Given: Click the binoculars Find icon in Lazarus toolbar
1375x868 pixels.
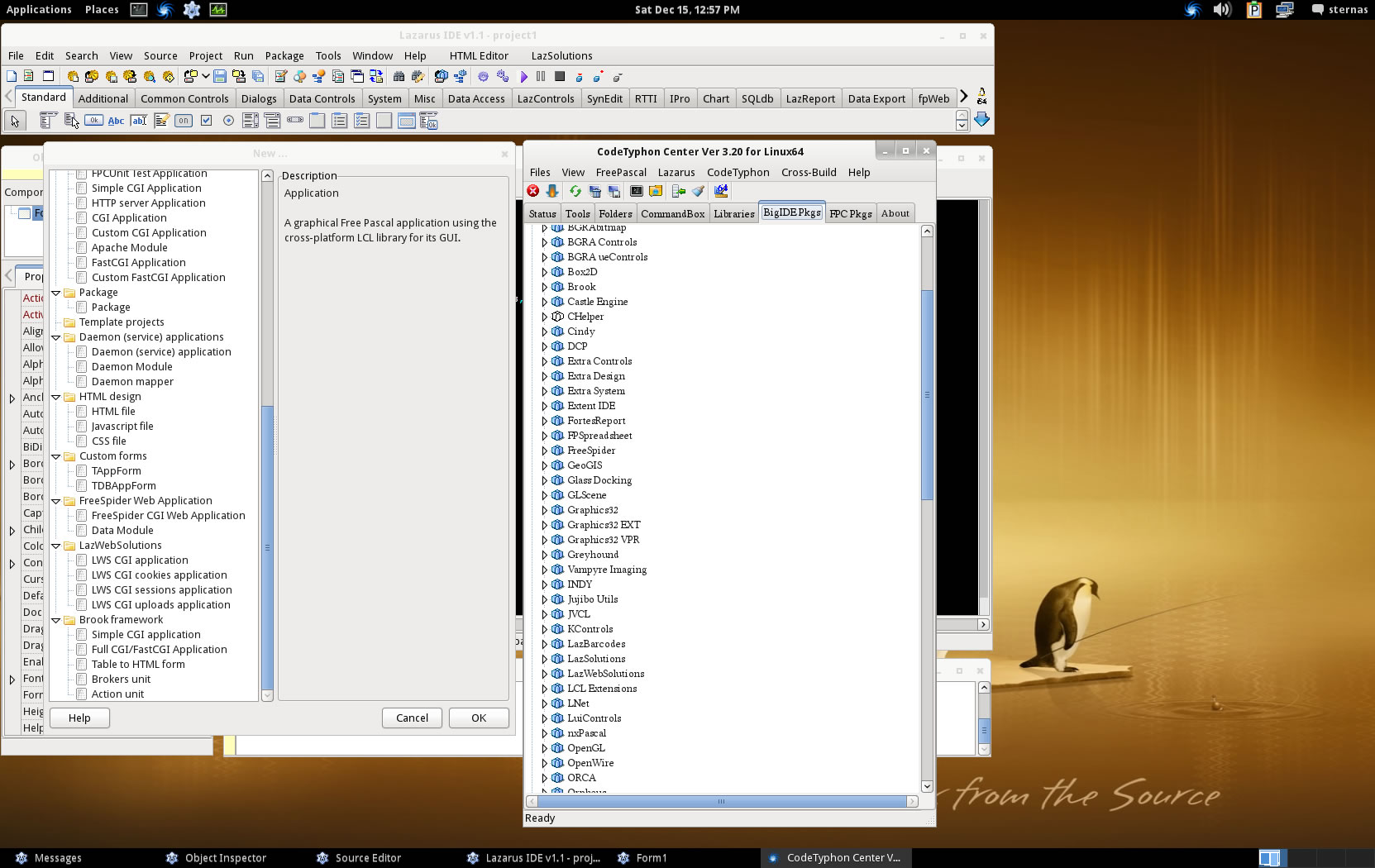Looking at the screenshot, I should coord(399,76).
